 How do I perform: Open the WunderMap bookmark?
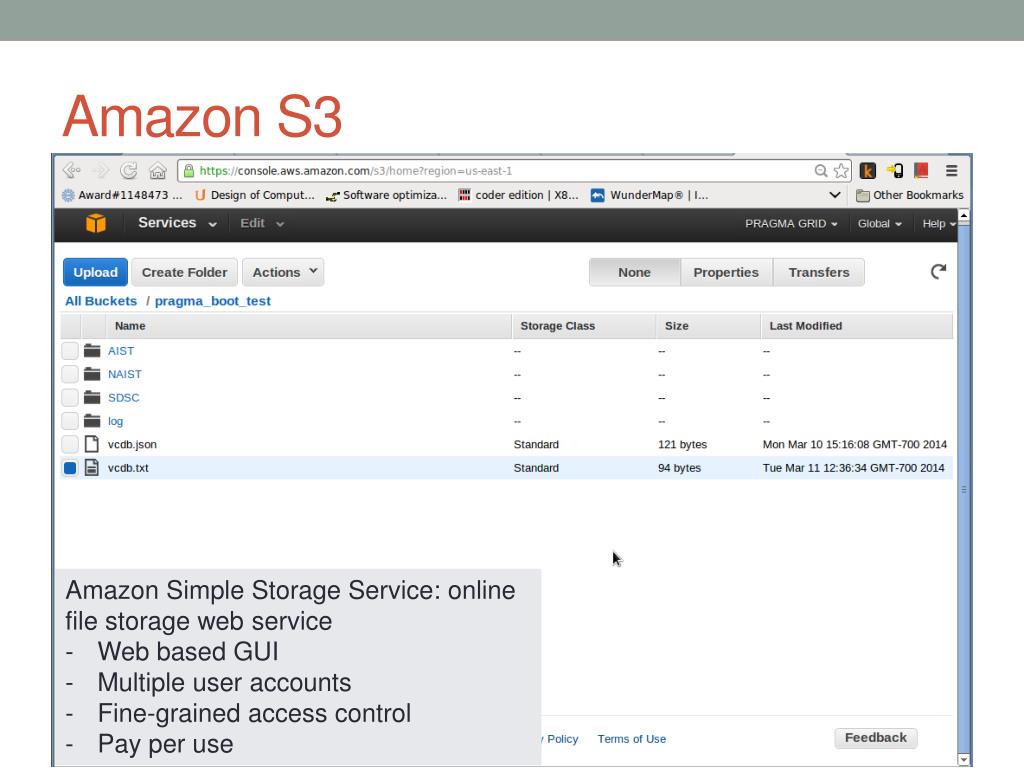(x=650, y=195)
